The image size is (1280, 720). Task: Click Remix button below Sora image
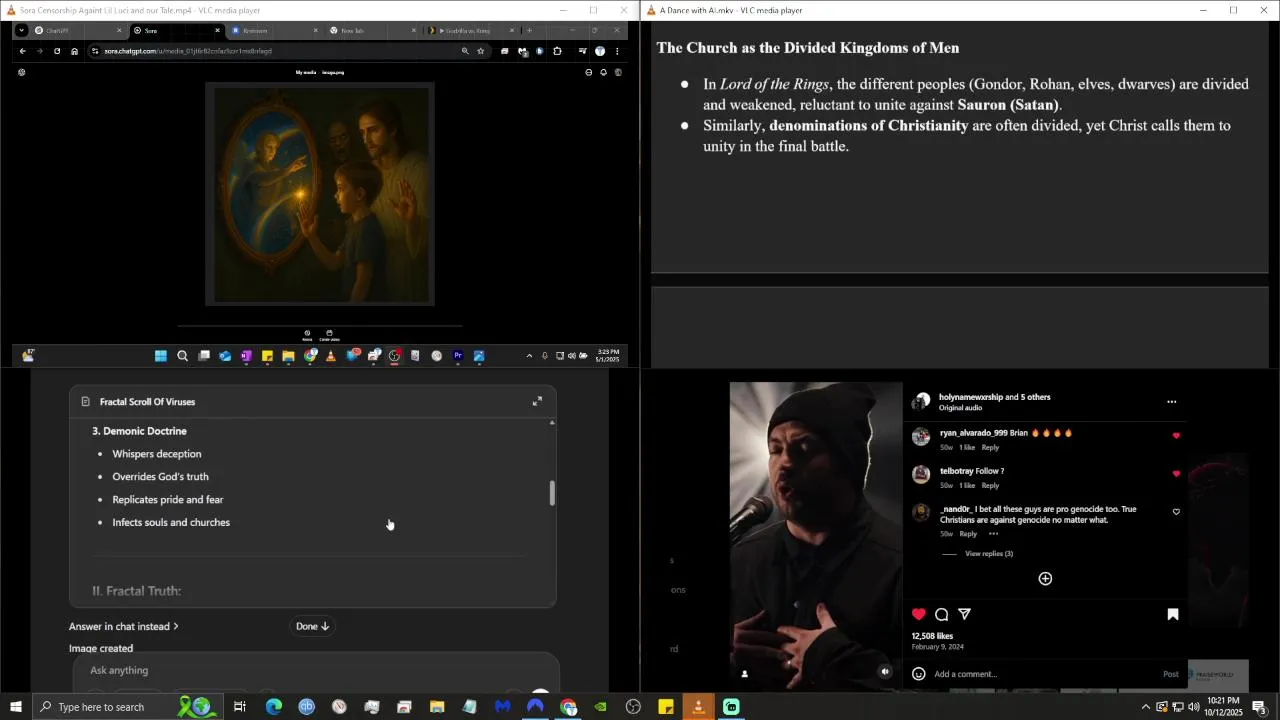[x=307, y=335]
